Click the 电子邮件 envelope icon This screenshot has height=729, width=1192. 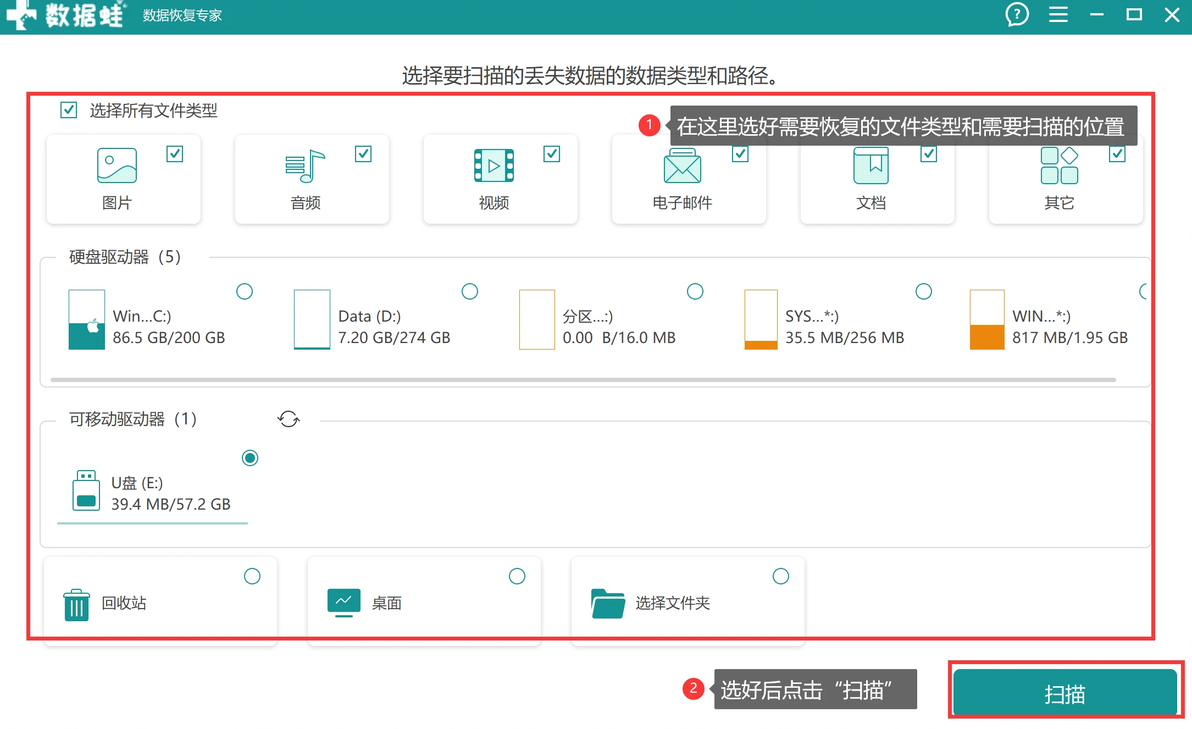click(682, 166)
